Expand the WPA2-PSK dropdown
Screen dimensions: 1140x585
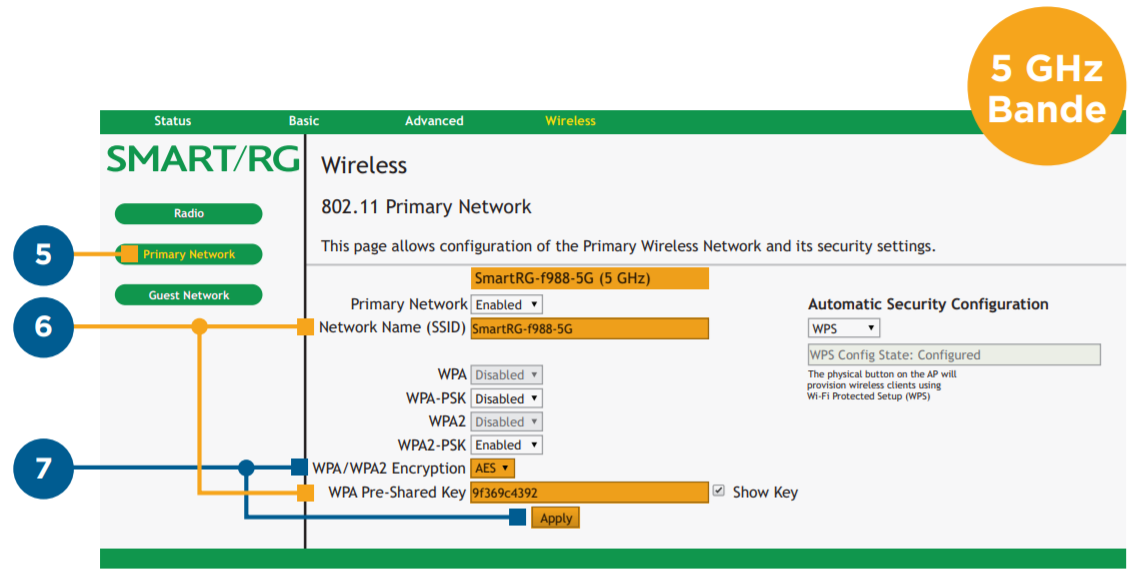pyautogui.click(x=507, y=445)
